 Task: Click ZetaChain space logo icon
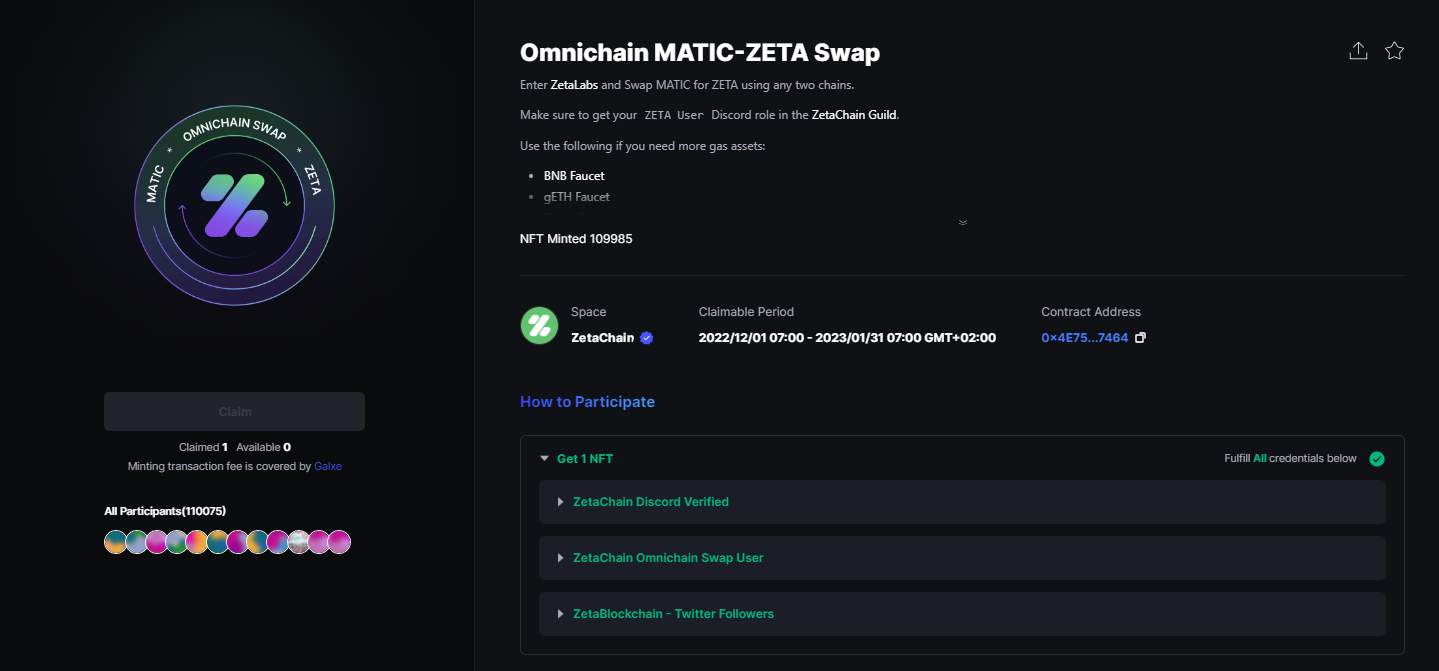click(539, 326)
